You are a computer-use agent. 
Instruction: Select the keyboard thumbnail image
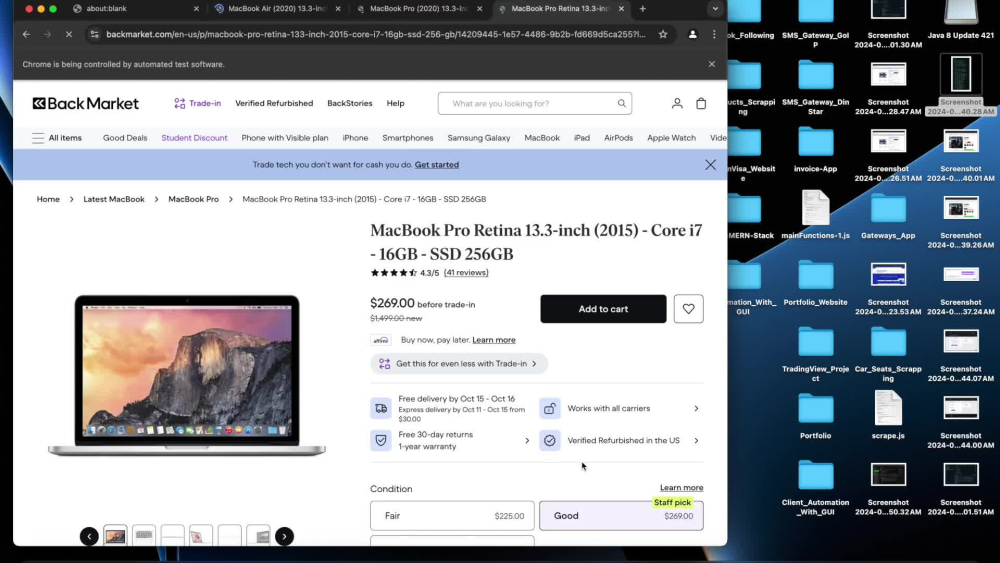(144, 536)
